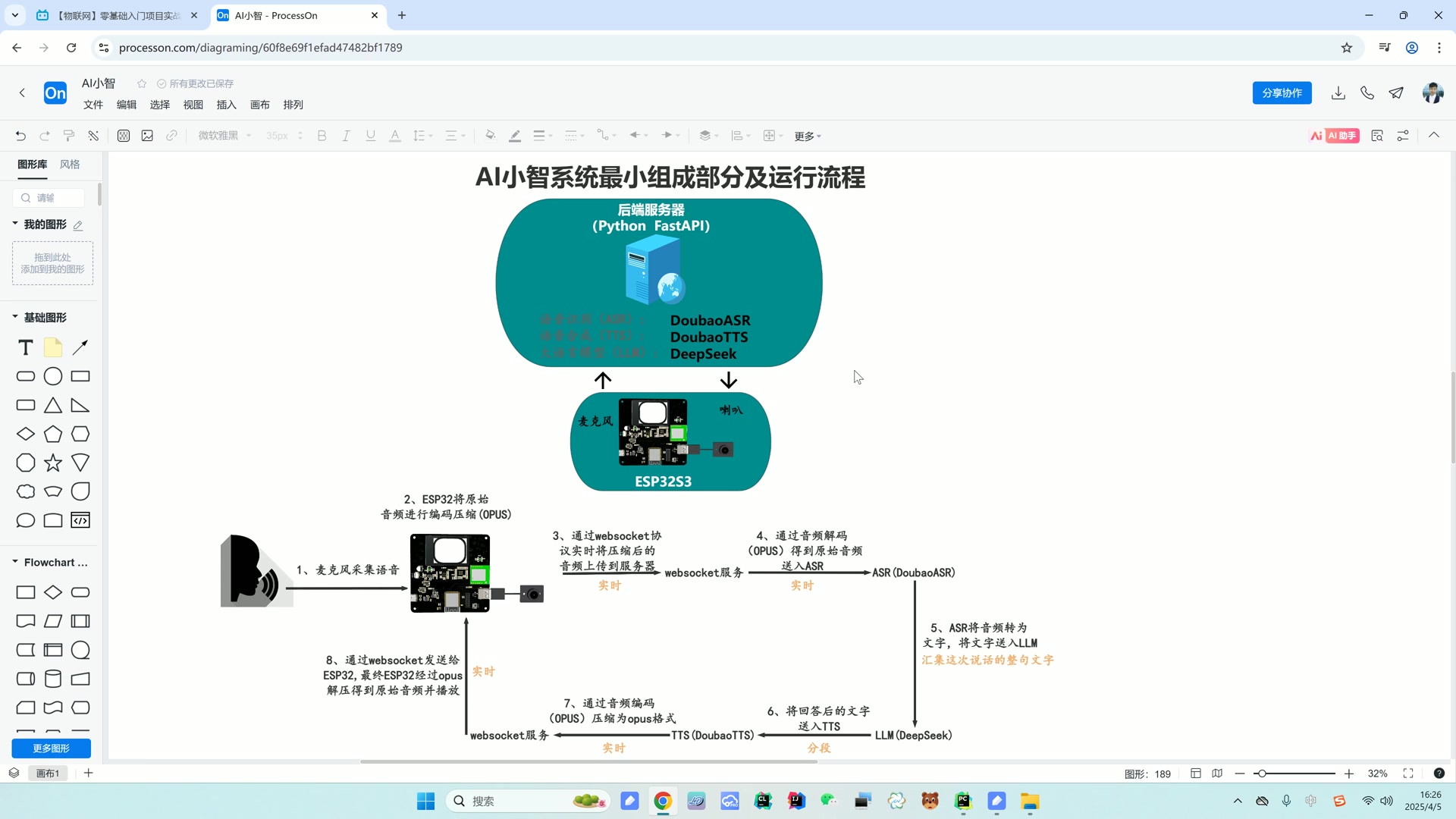The height and width of the screenshot is (819, 1456).
Task: Click the layers icon at bottom left
Action: (14, 773)
